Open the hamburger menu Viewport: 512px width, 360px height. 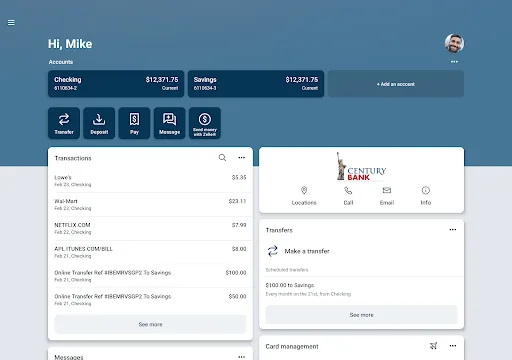(x=11, y=23)
